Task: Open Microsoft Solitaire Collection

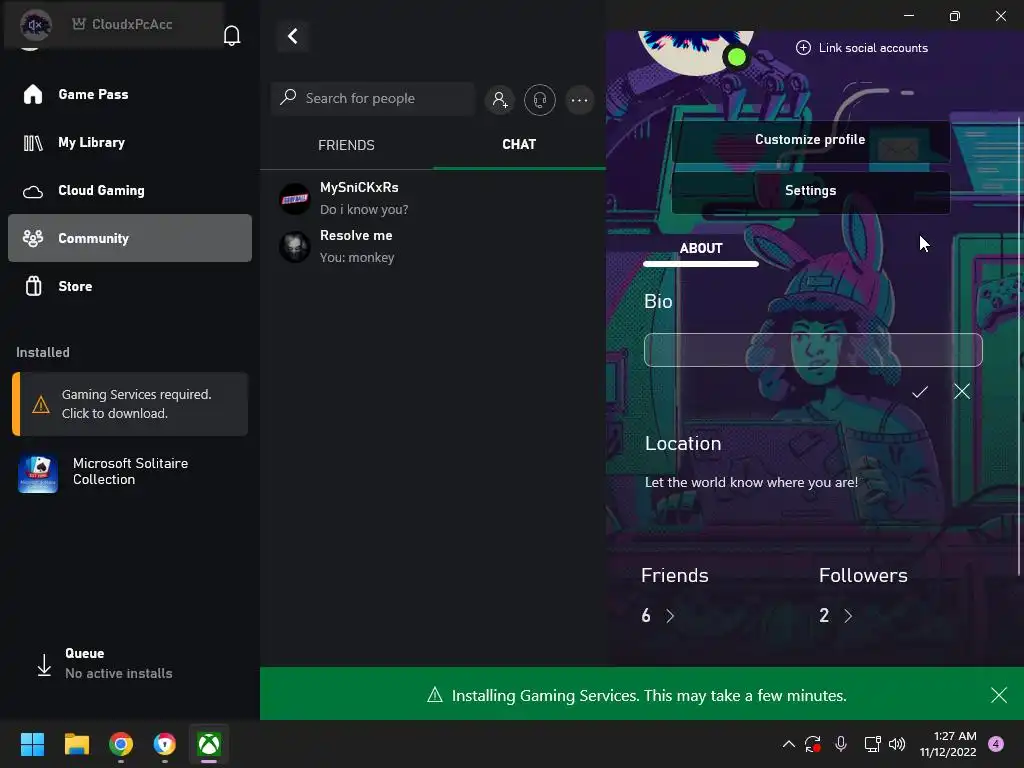Action: (130, 472)
